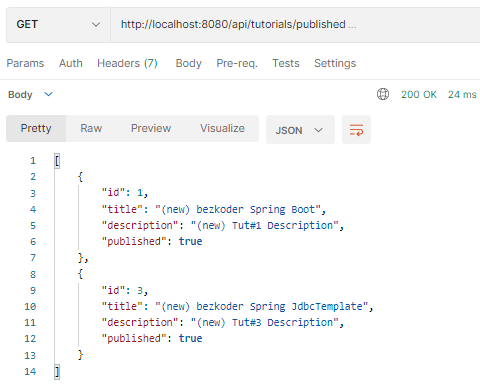Open the JSON format dropdown
The image size is (480, 390).
coord(300,130)
